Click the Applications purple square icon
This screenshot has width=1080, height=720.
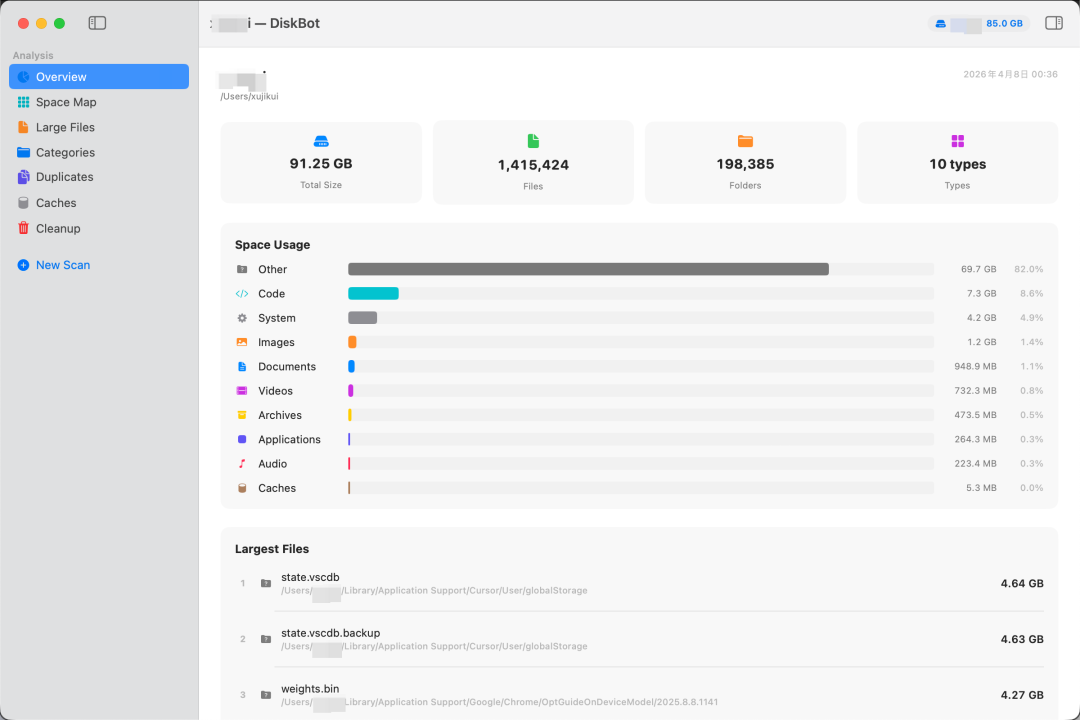[242, 439]
